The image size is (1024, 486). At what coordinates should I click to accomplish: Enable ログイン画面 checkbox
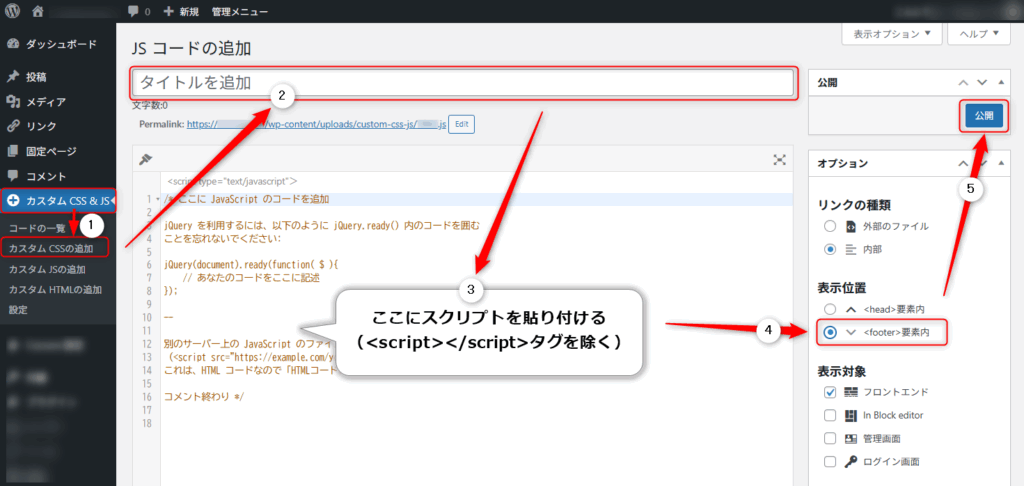click(830, 462)
